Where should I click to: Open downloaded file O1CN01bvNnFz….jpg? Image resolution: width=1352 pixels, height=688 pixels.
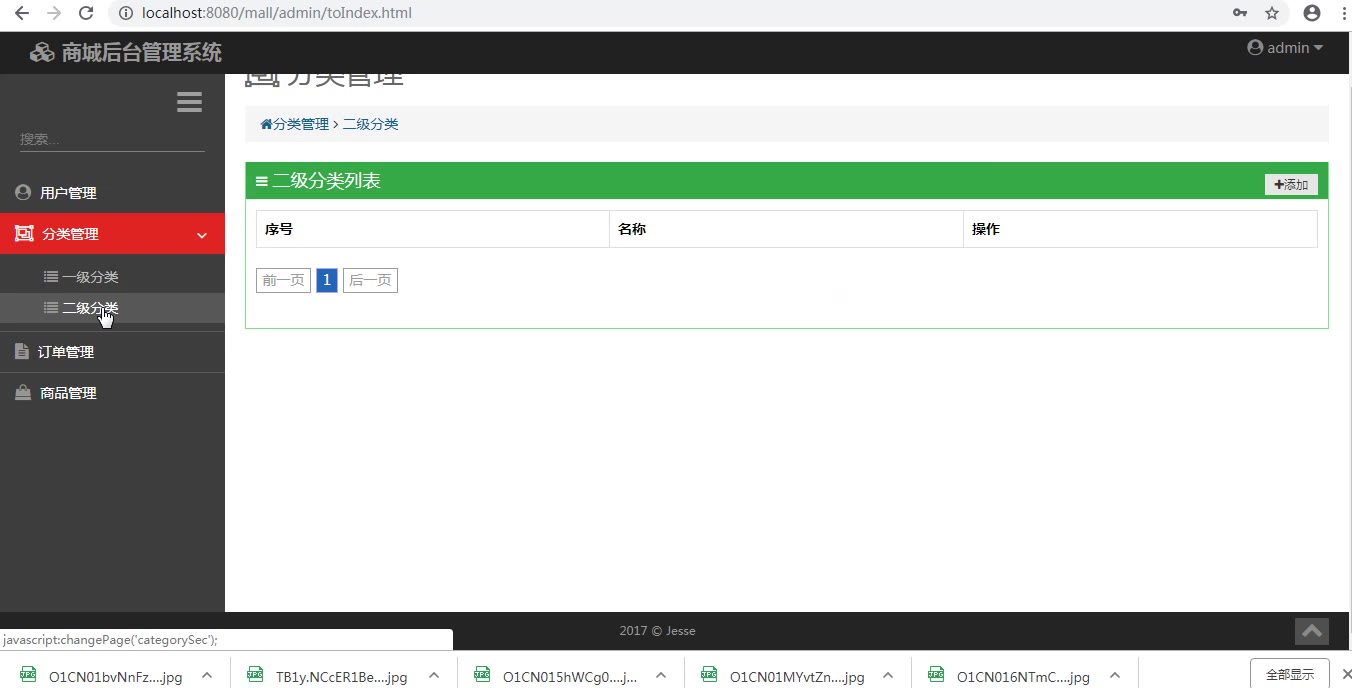(115, 677)
